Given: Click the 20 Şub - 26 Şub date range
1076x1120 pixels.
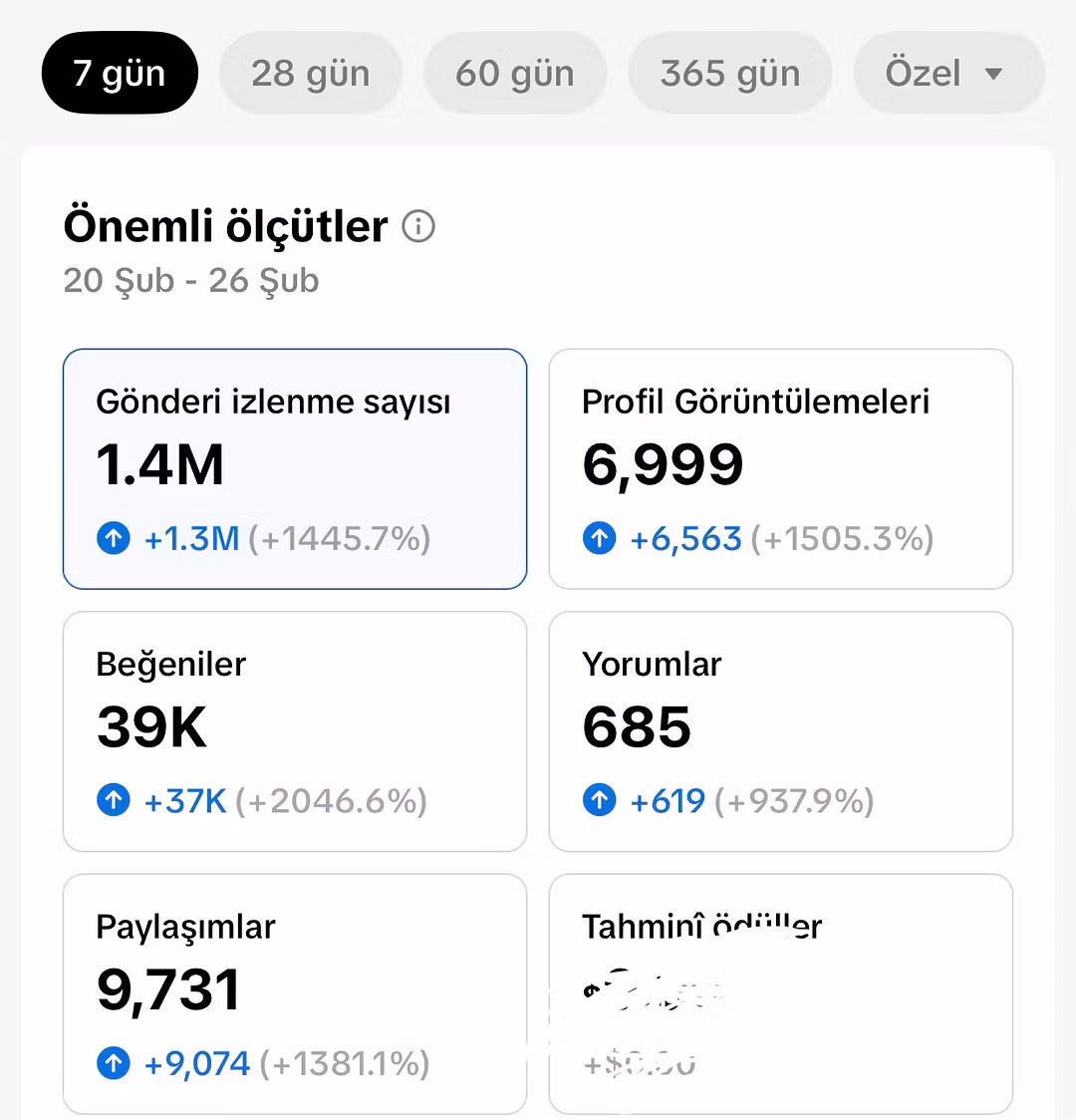Looking at the screenshot, I should tap(191, 281).
